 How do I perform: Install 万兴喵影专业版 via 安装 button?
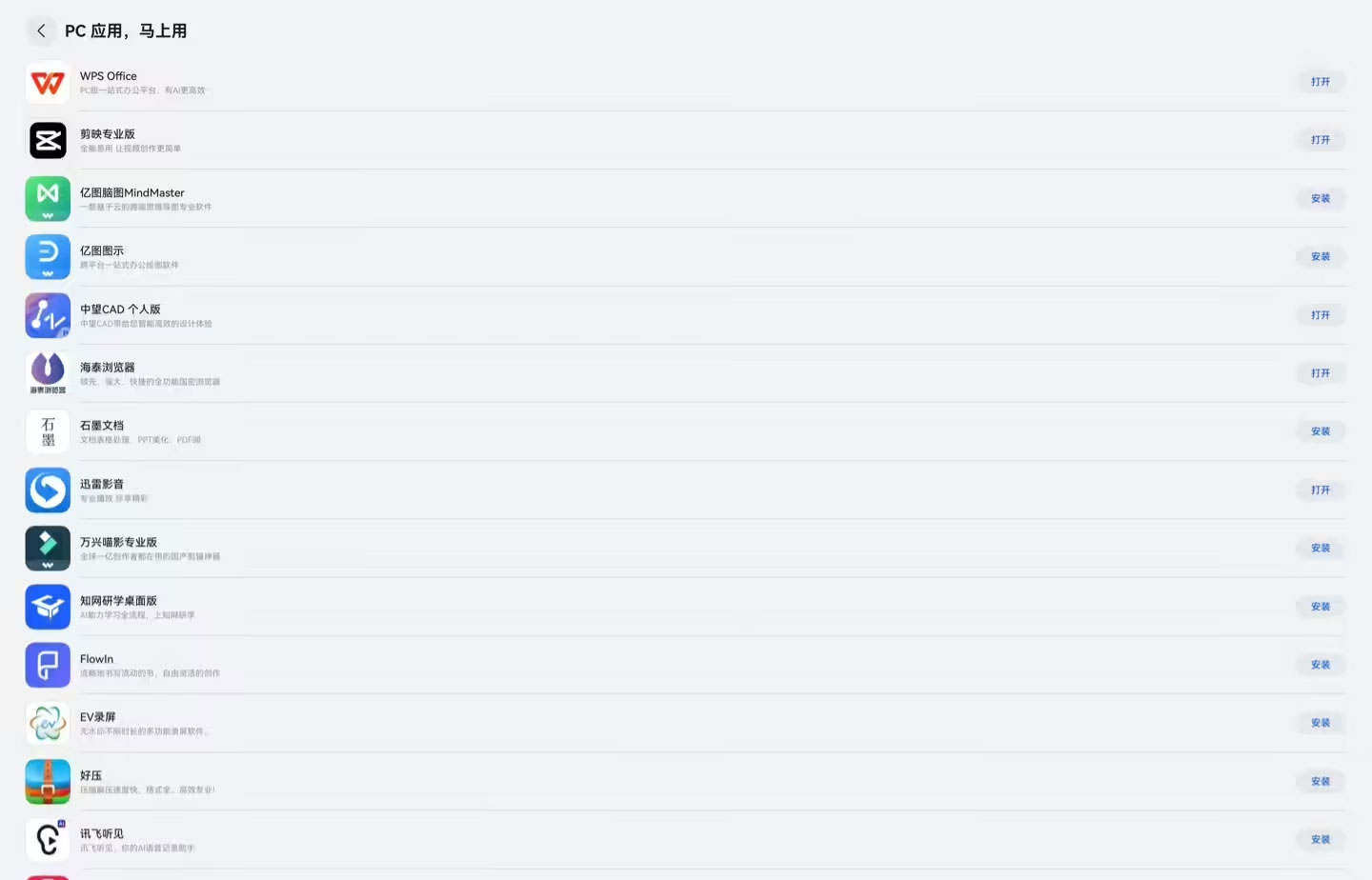1320,549
